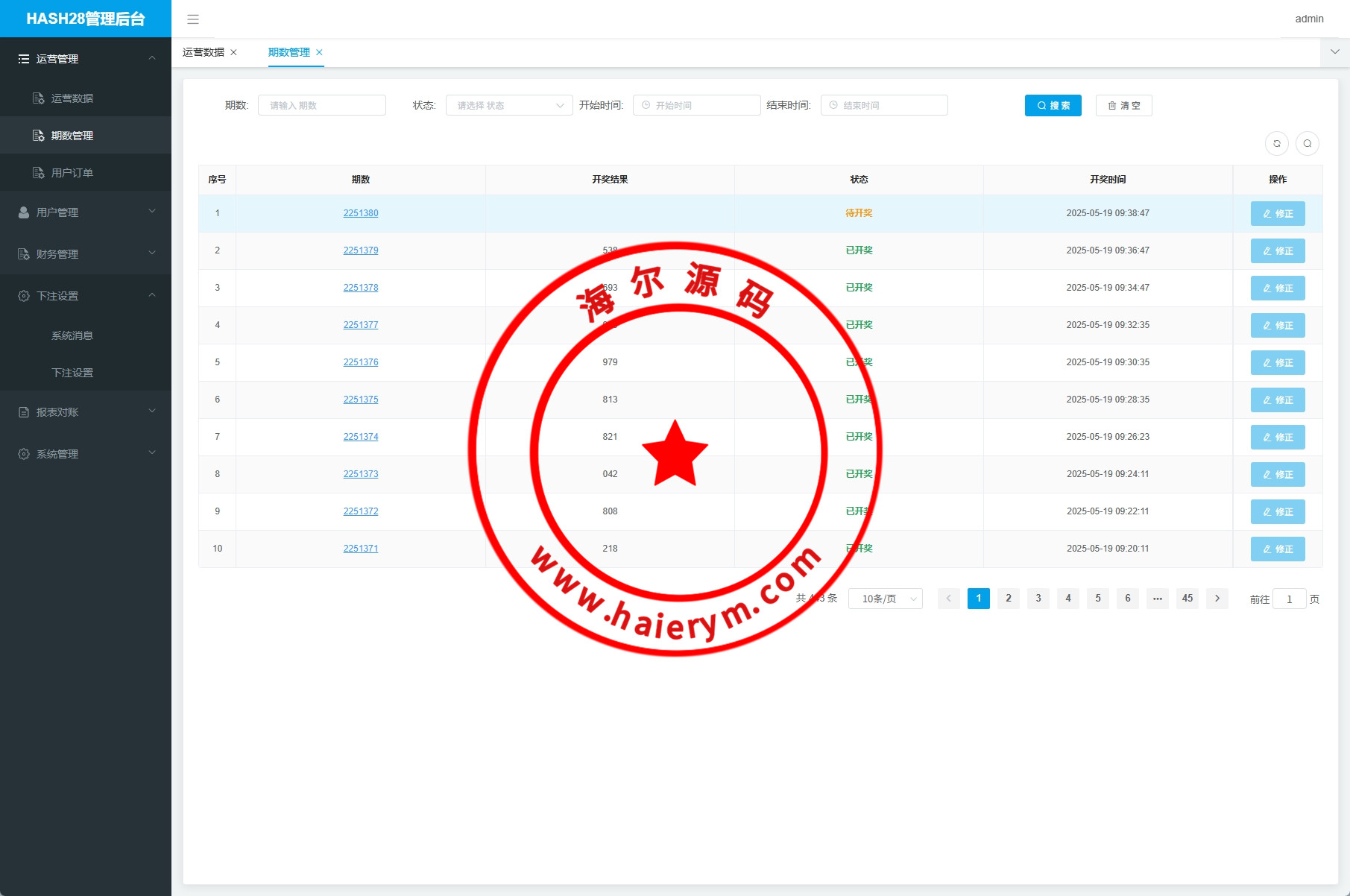
Task: Open the 状态 select dropdown
Action: (508, 105)
